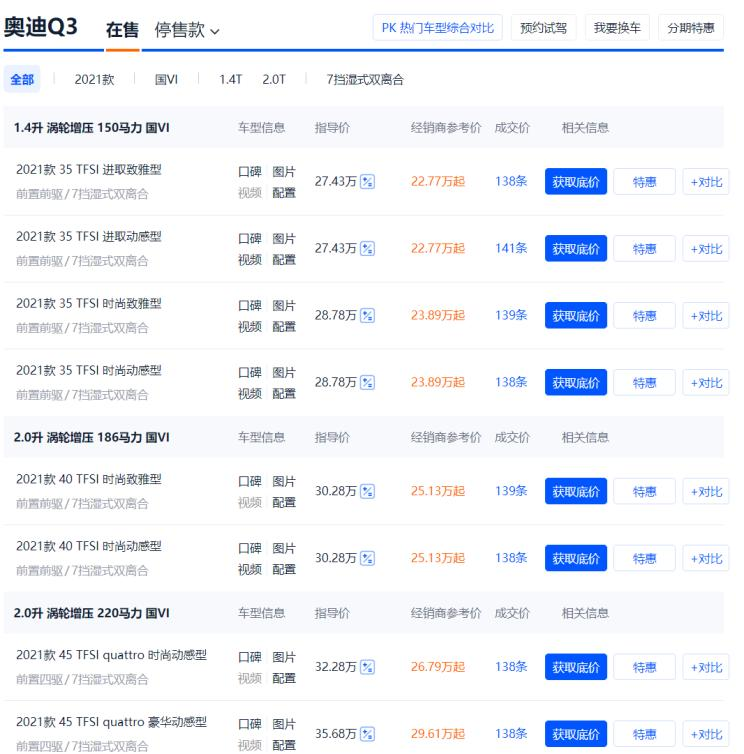Add 35 TFSI 进取动感型 to comparison

[x=706, y=249]
